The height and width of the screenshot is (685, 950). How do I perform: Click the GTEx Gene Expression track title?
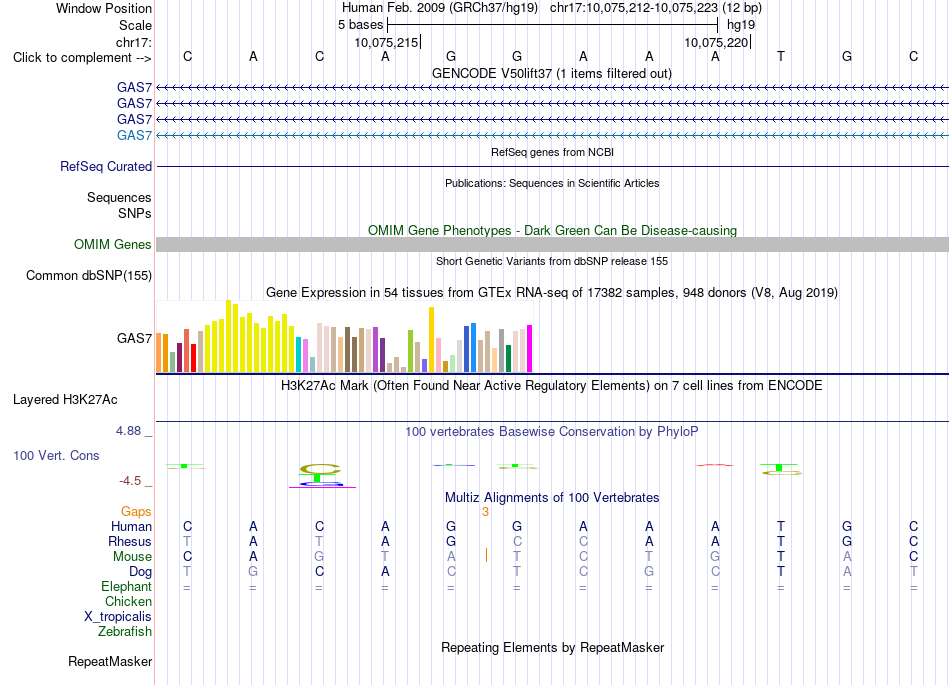pyautogui.click(x=552, y=293)
